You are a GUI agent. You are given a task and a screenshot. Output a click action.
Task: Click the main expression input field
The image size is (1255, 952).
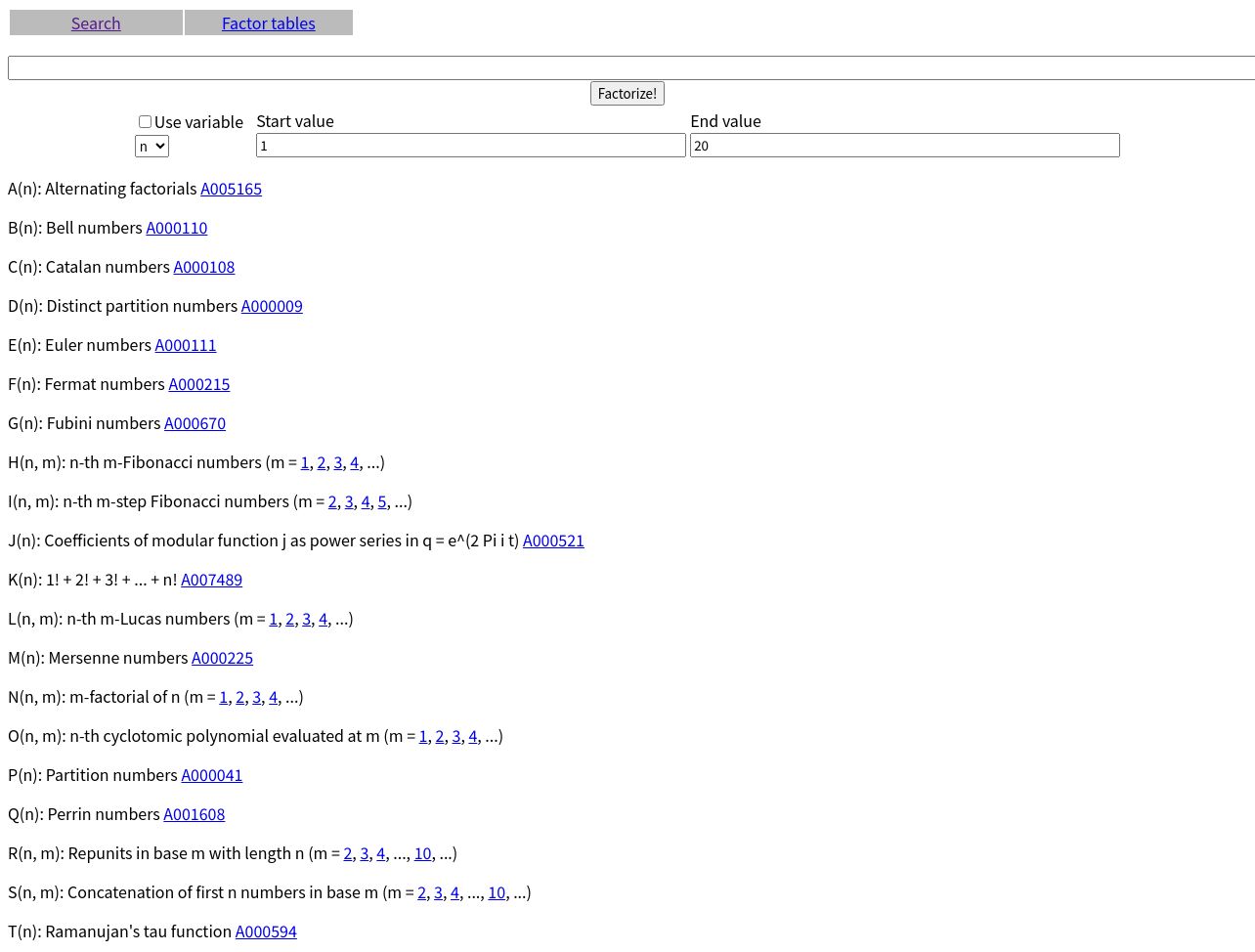(631, 67)
